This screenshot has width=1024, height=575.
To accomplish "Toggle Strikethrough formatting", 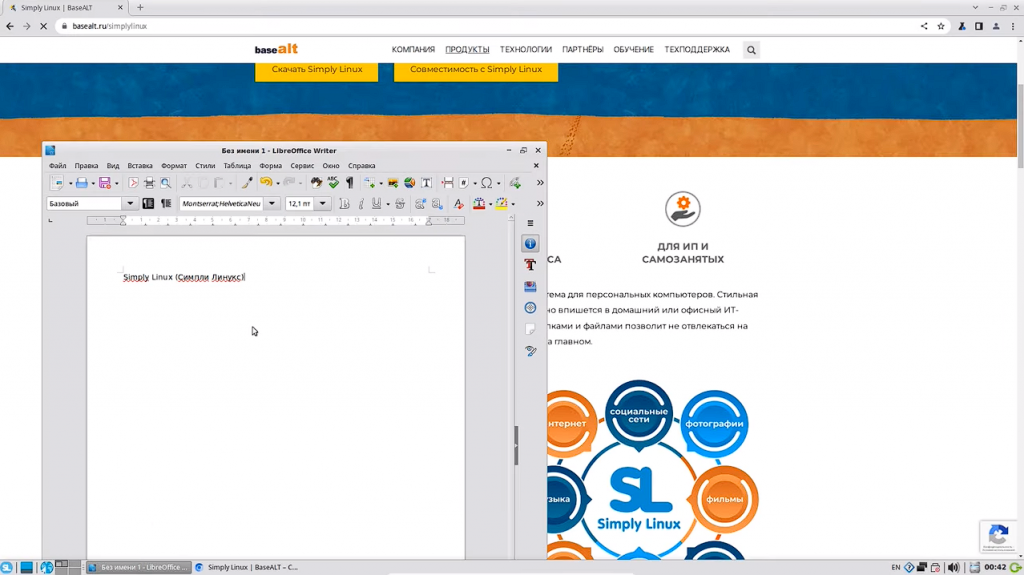I will pos(400,204).
